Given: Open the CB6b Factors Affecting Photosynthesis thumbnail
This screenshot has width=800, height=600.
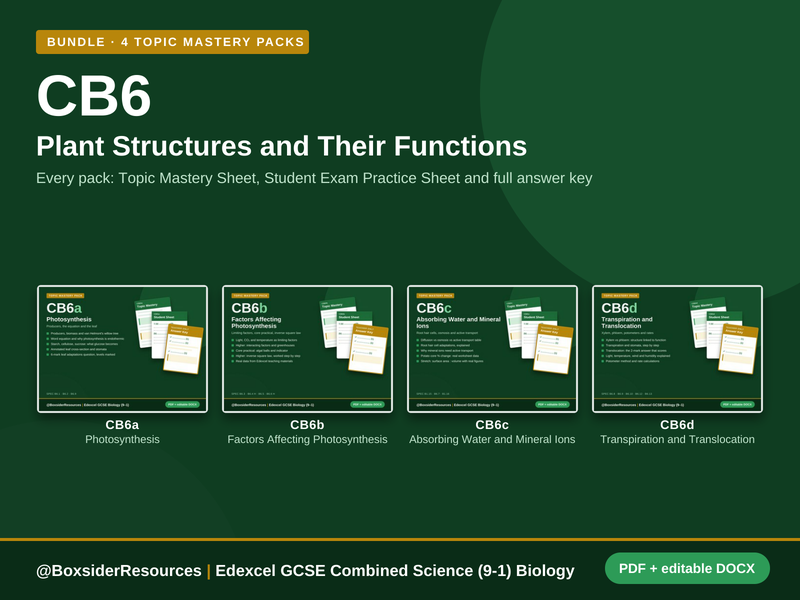Looking at the screenshot, I should click(x=308, y=349).
